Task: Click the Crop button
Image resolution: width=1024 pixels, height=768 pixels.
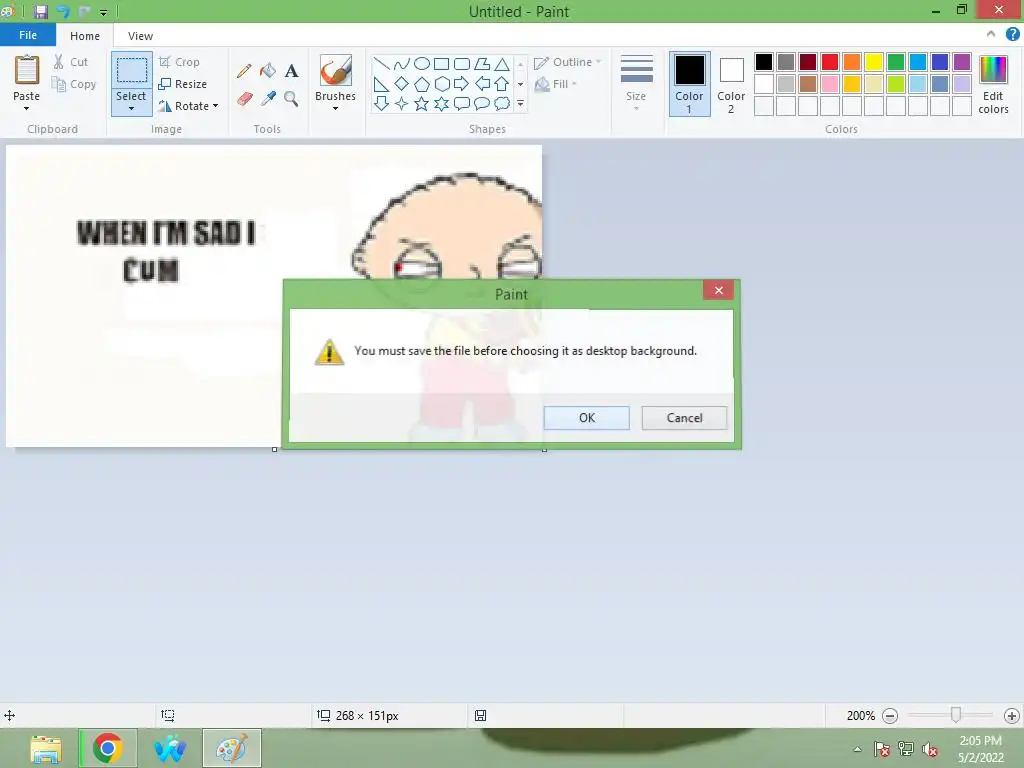Action: 179,62
